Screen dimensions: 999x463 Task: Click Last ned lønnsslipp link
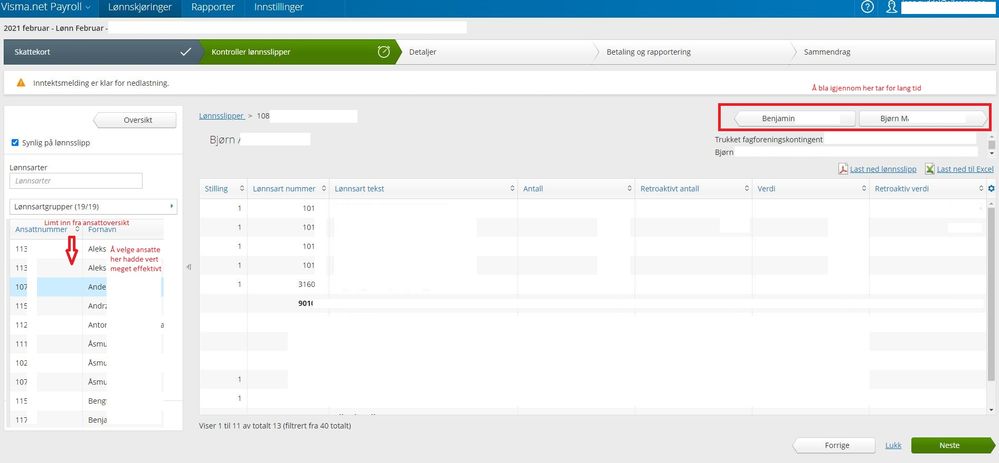coord(883,169)
